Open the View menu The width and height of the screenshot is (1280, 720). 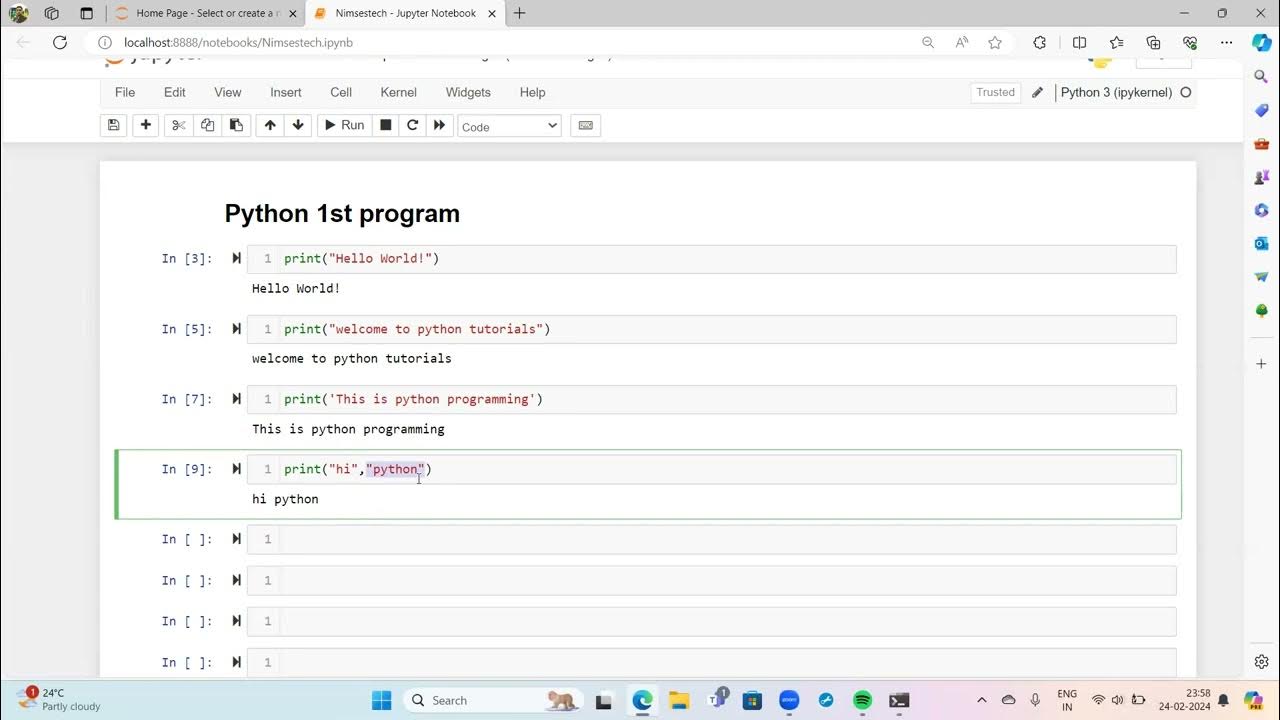click(228, 92)
